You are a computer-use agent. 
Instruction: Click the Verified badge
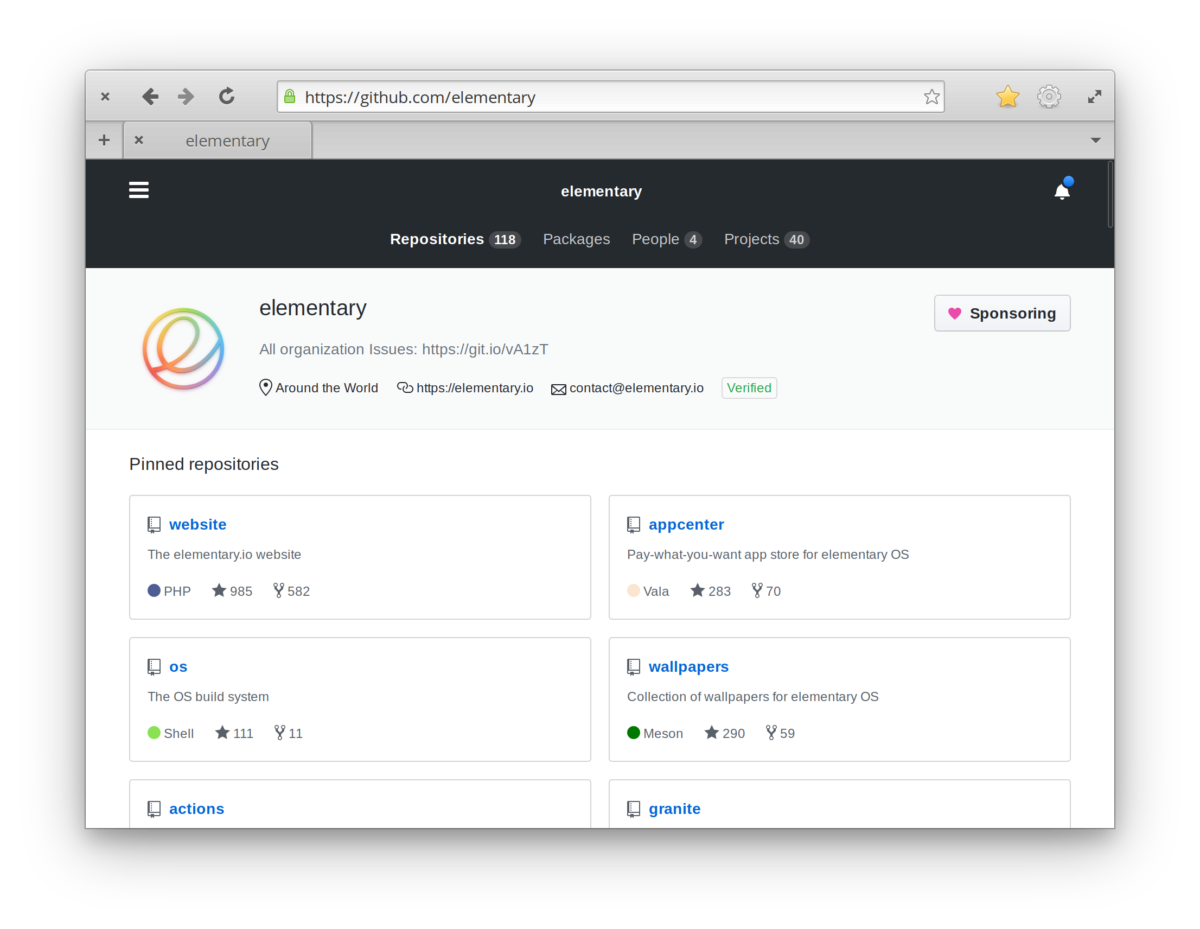[749, 388]
